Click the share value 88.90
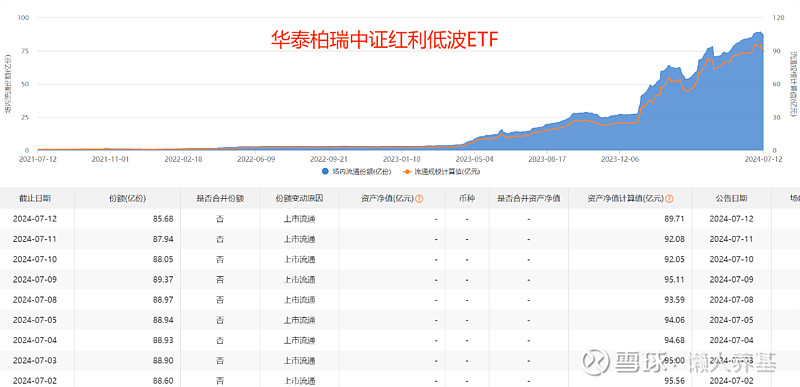This screenshot has height=387, width=800. [x=162, y=360]
